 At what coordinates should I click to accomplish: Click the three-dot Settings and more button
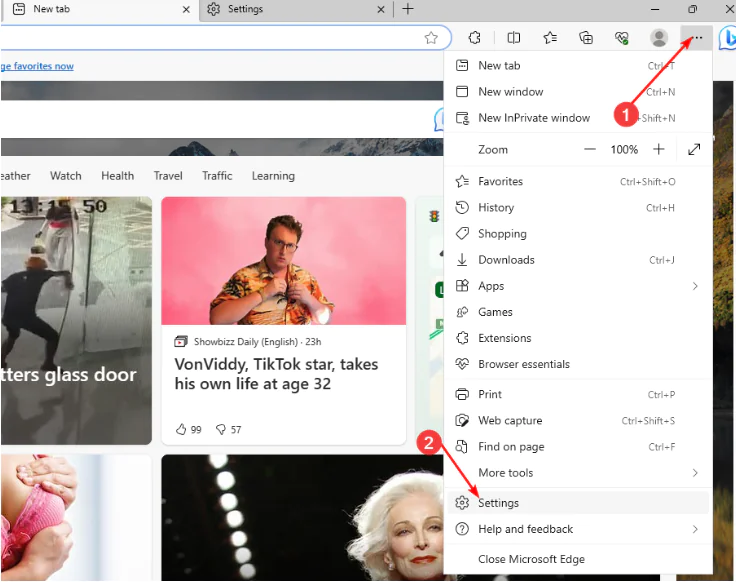click(697, 38)
